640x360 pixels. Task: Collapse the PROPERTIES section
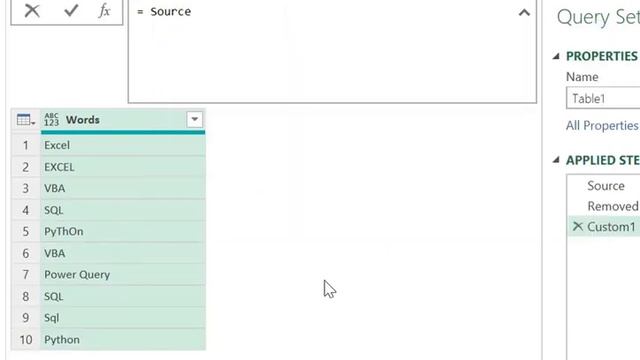556,56
